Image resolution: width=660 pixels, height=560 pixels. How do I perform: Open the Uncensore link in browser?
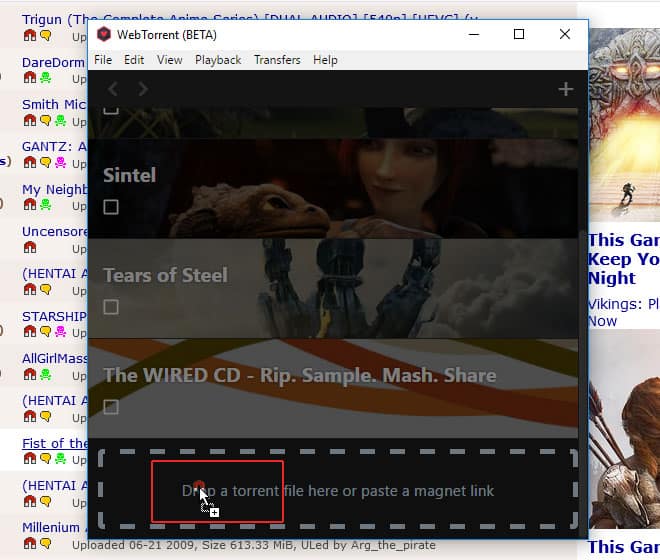(55, 232)
